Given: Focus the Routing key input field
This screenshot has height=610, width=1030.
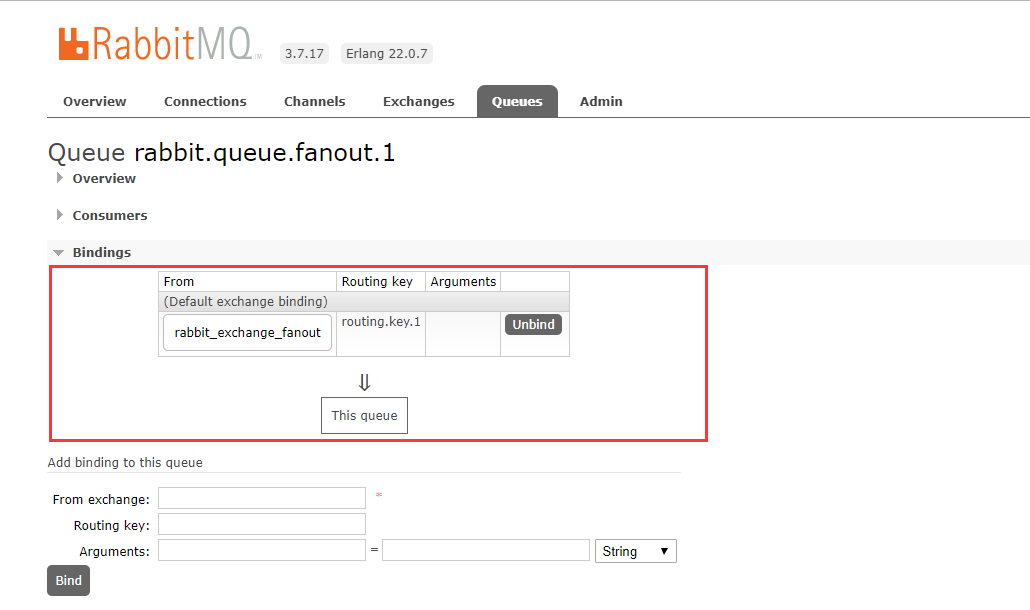Looking at the screenshot, I should pyautogui.click(x=261, y=525).
